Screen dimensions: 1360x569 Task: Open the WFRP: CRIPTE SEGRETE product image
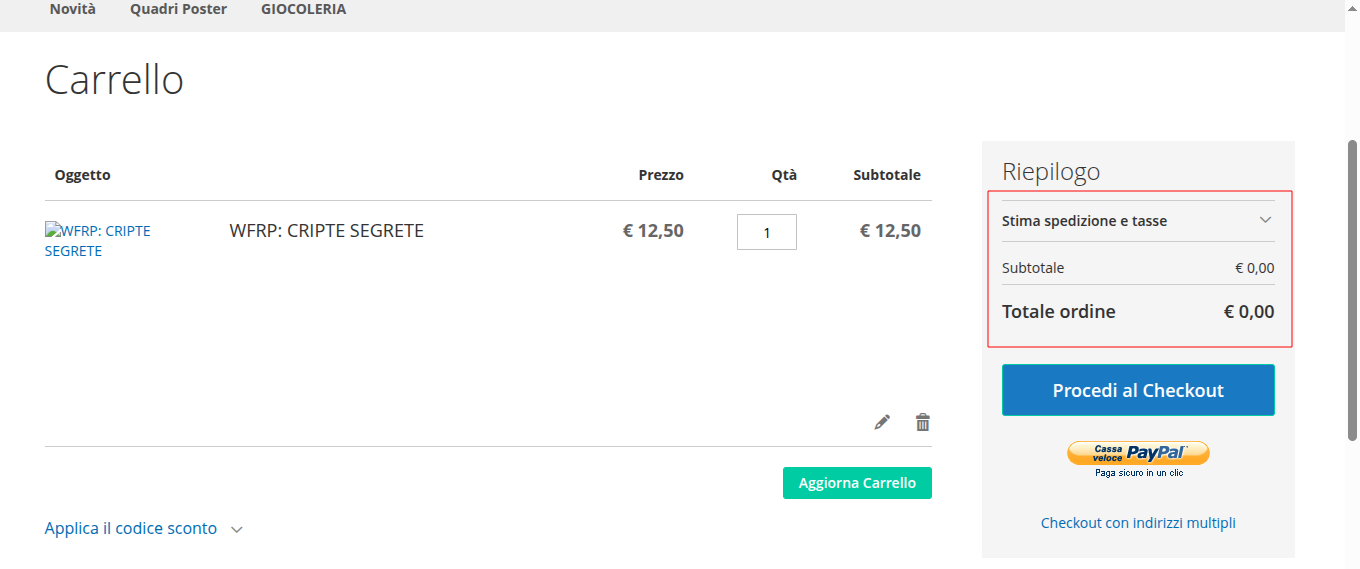coord(98,241)
